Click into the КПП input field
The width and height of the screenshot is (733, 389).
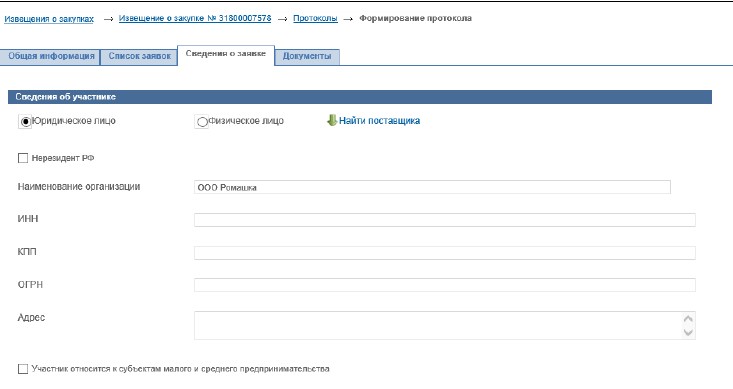pyautogui.click(x=445, y=253)
